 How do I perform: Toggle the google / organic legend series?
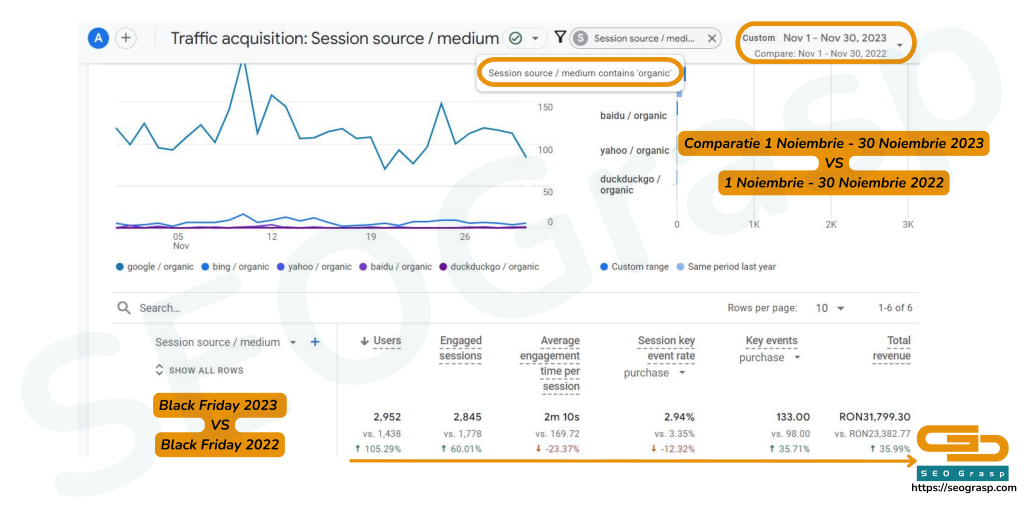point(155,267)
